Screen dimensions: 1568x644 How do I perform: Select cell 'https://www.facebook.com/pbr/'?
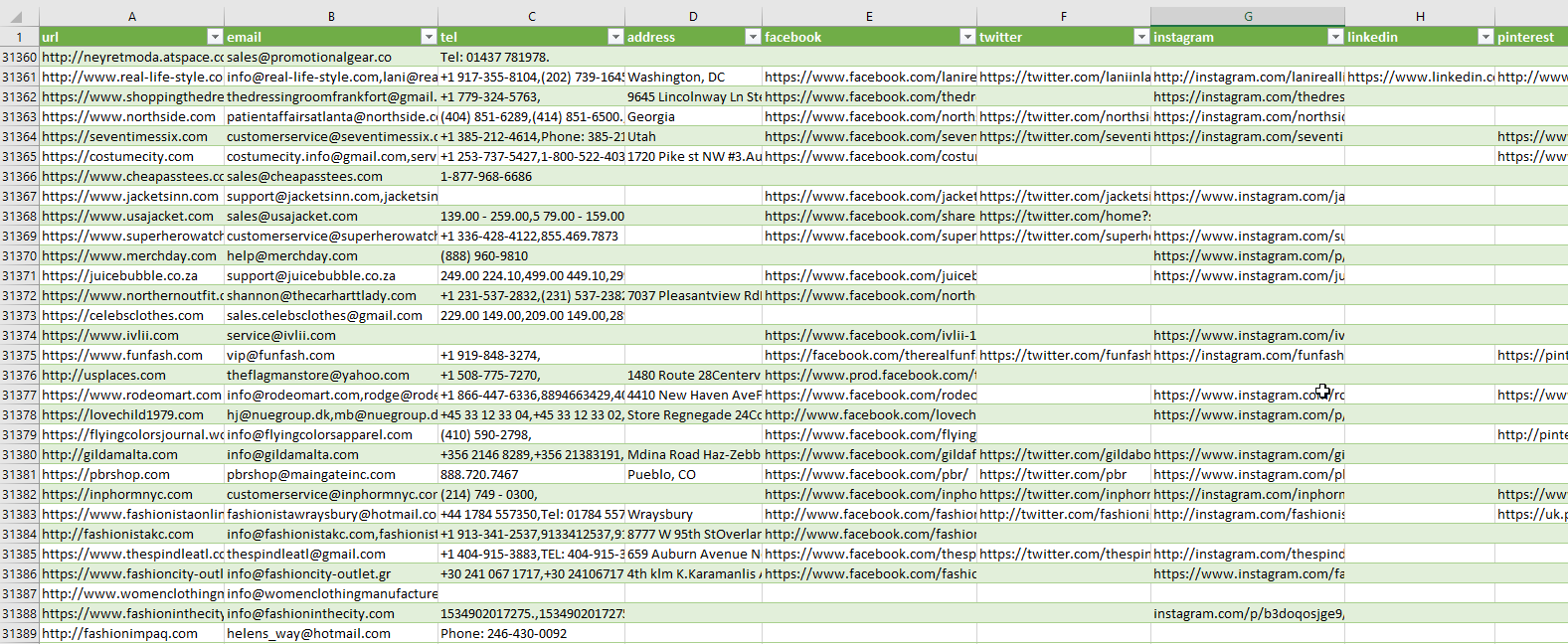pyautogui.click(x=870, y=474)
